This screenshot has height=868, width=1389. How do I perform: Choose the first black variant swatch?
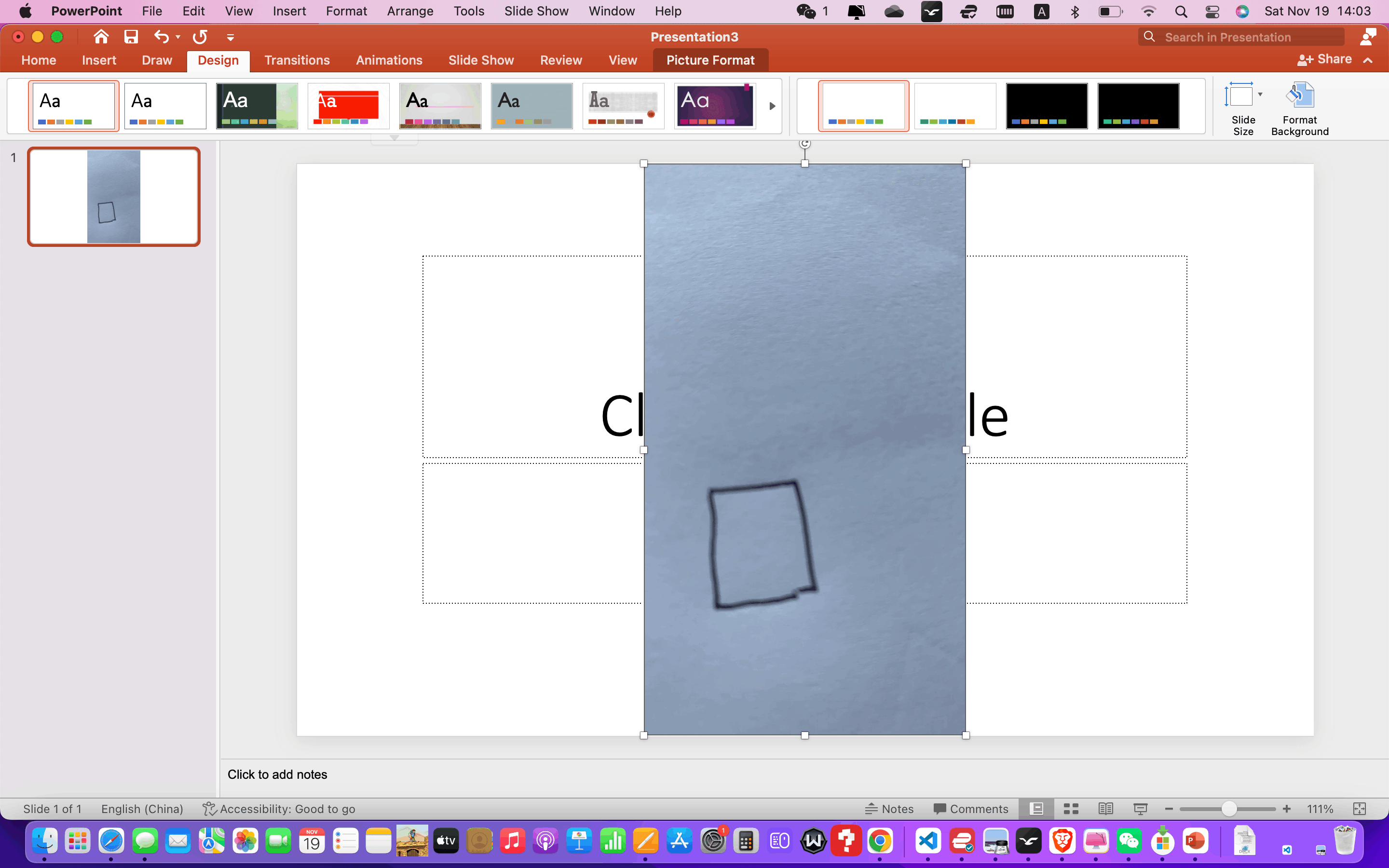(x=1047, y=106)
